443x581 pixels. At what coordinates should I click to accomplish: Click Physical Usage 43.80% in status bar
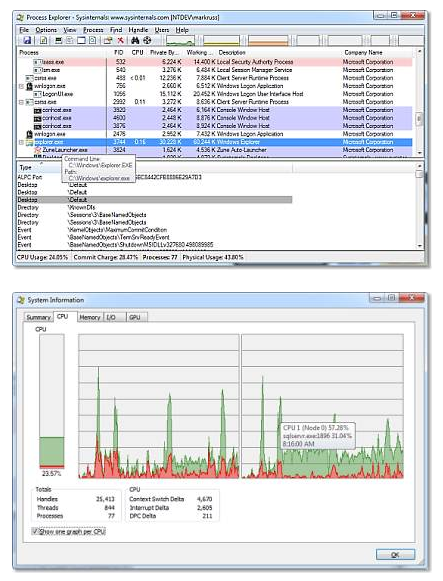point(213,257)
